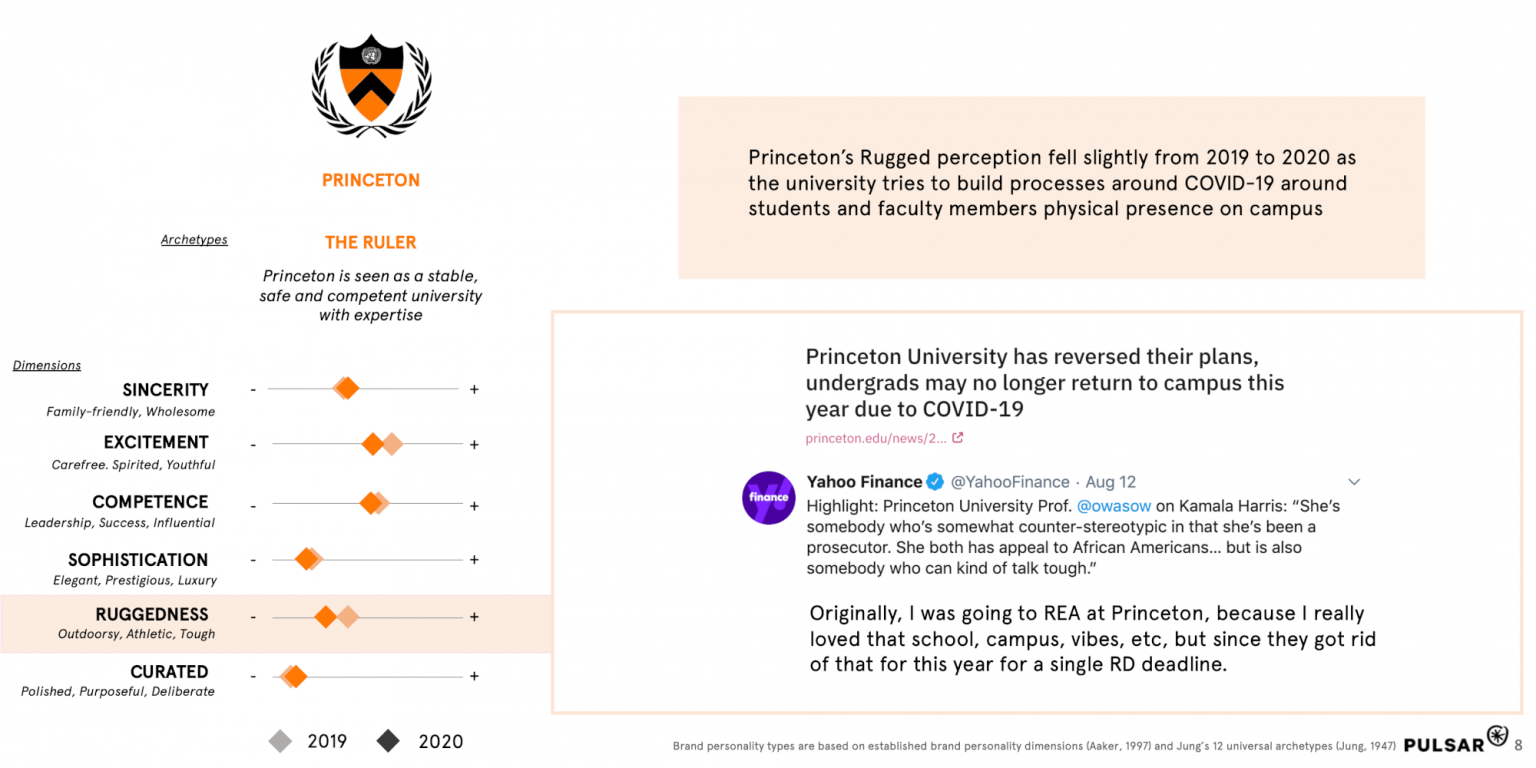Click the @YahooFinance handle

coord(1009,482)
